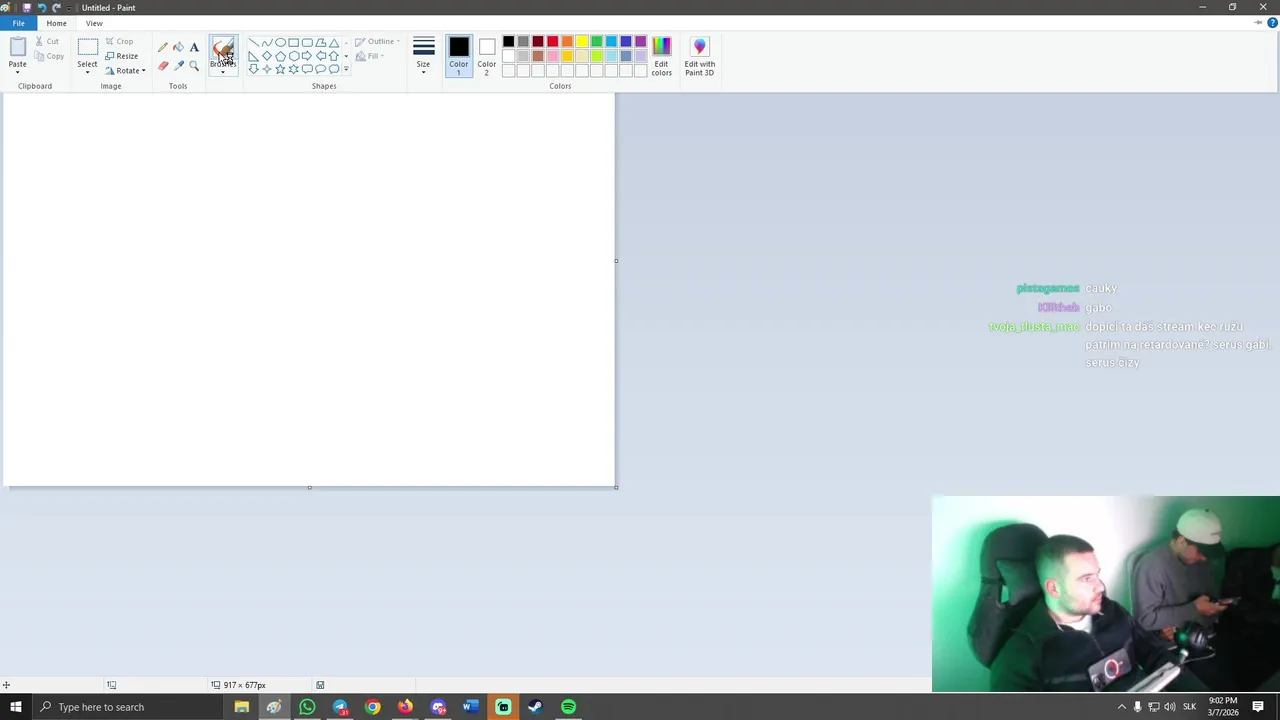Open the Paint help icon
Viewport: 1280px width, 720px height.
click(x=1272, y=22)
